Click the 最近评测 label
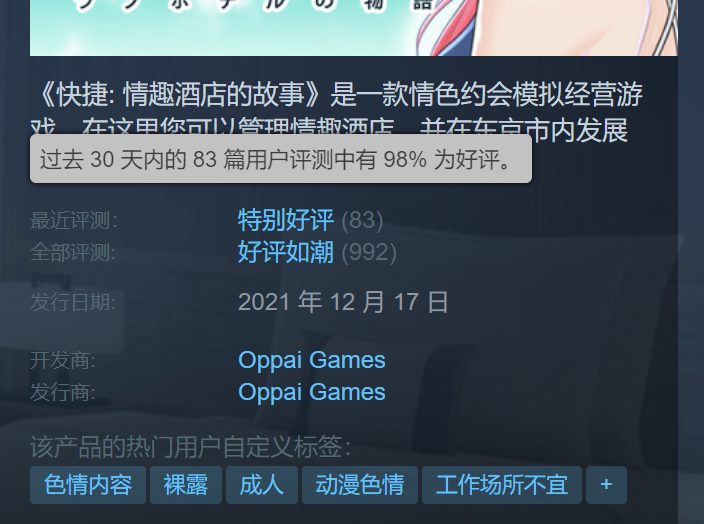The image size is (704, 524). pyautogui.click(x=74, y=220)
